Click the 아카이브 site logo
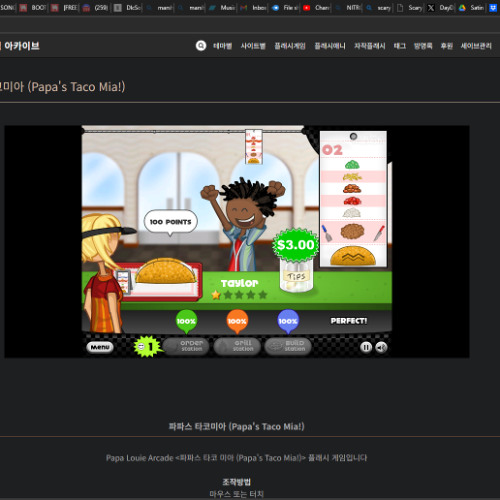 21,46
